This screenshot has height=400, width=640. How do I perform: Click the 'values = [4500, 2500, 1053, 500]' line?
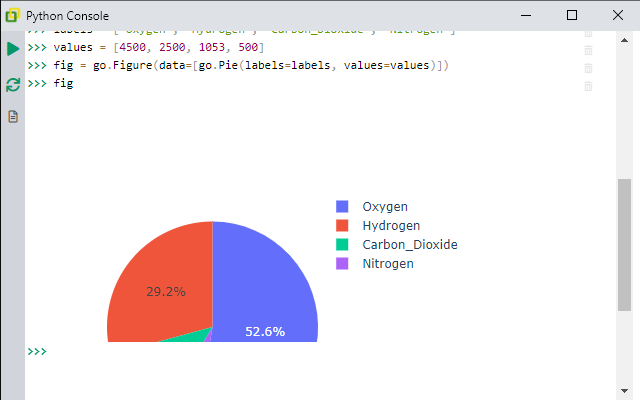click(159, 47)
